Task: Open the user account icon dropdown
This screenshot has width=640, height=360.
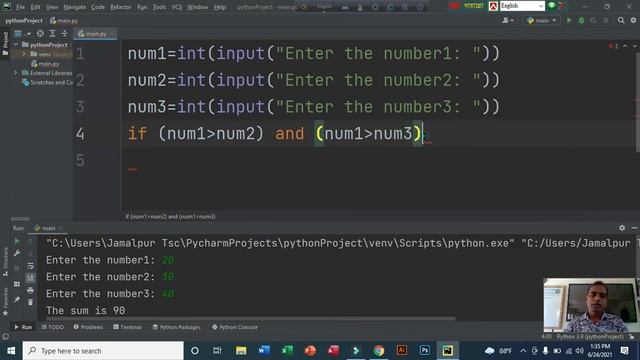Action: click(508, 20)
